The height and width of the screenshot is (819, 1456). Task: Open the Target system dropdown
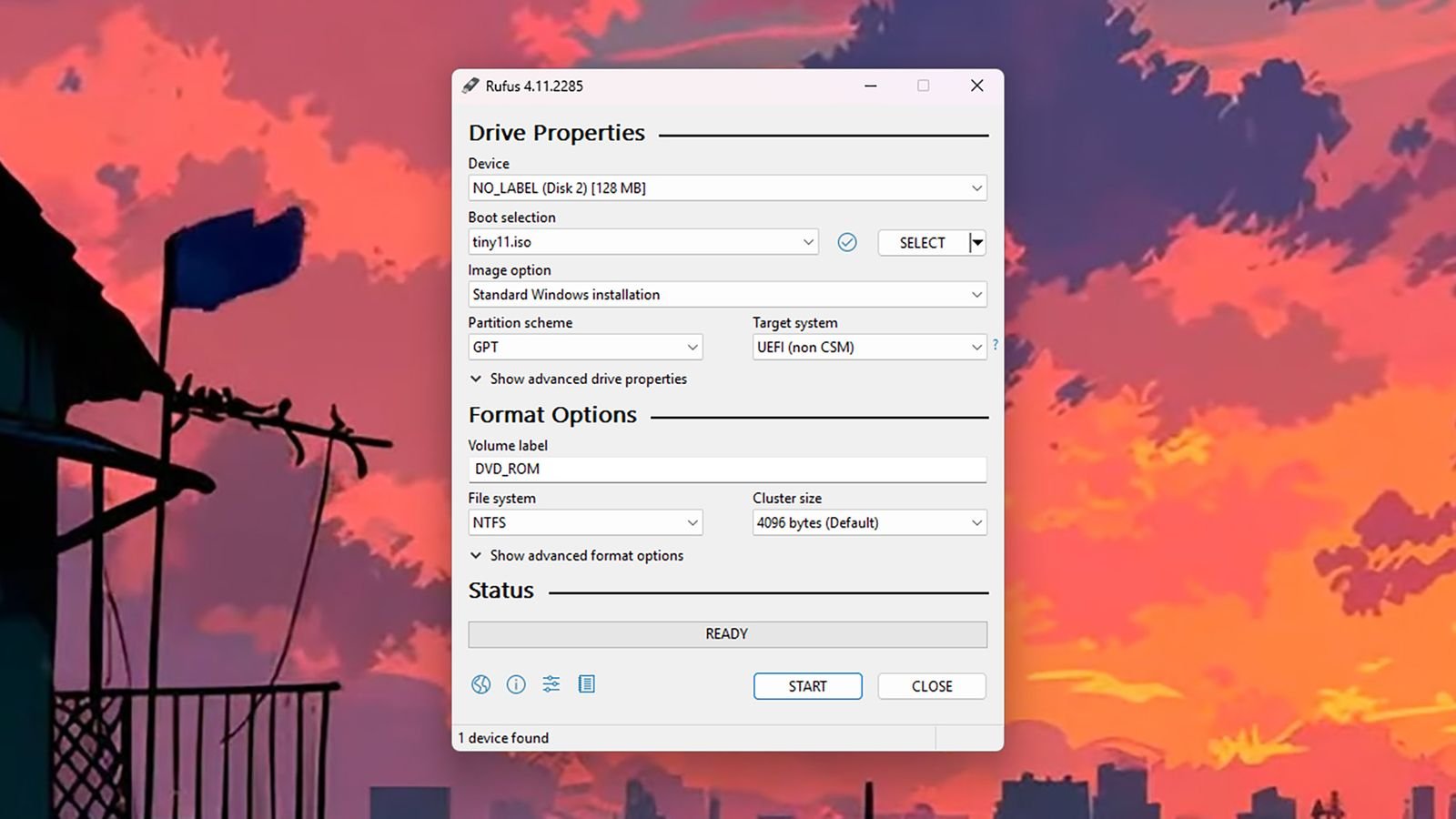pos(869,347)
